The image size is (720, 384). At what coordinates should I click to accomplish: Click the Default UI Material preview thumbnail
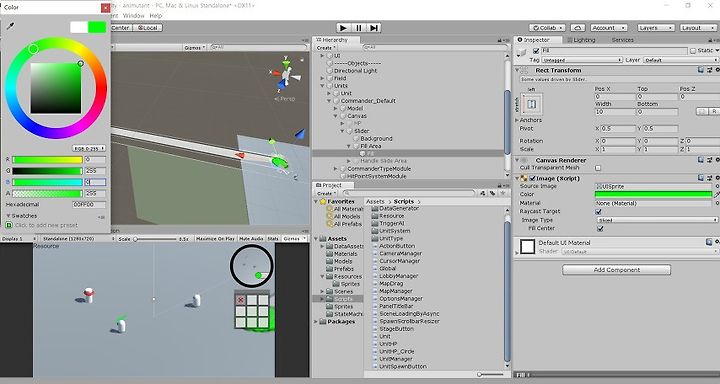click(528, 247)
